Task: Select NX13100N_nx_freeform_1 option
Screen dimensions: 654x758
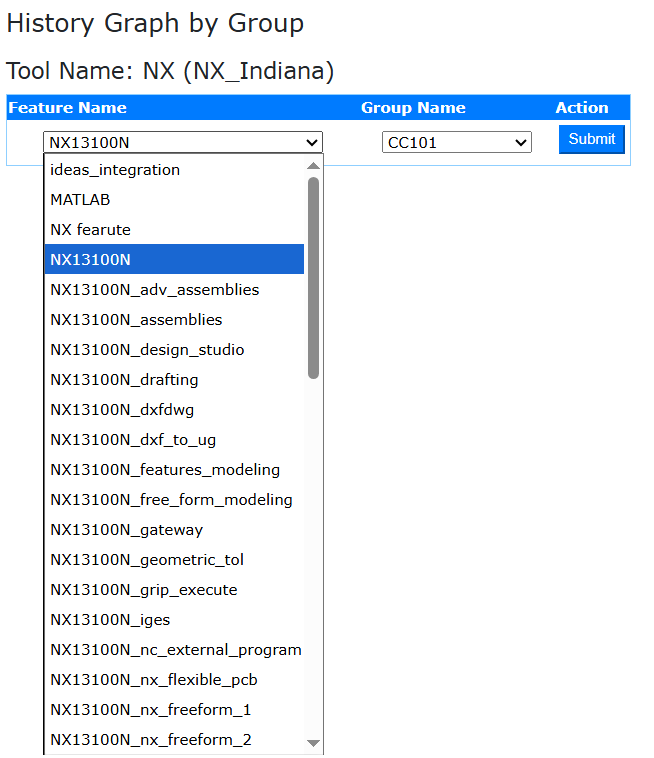Action: pyautogui.click(x=174, y=709)
